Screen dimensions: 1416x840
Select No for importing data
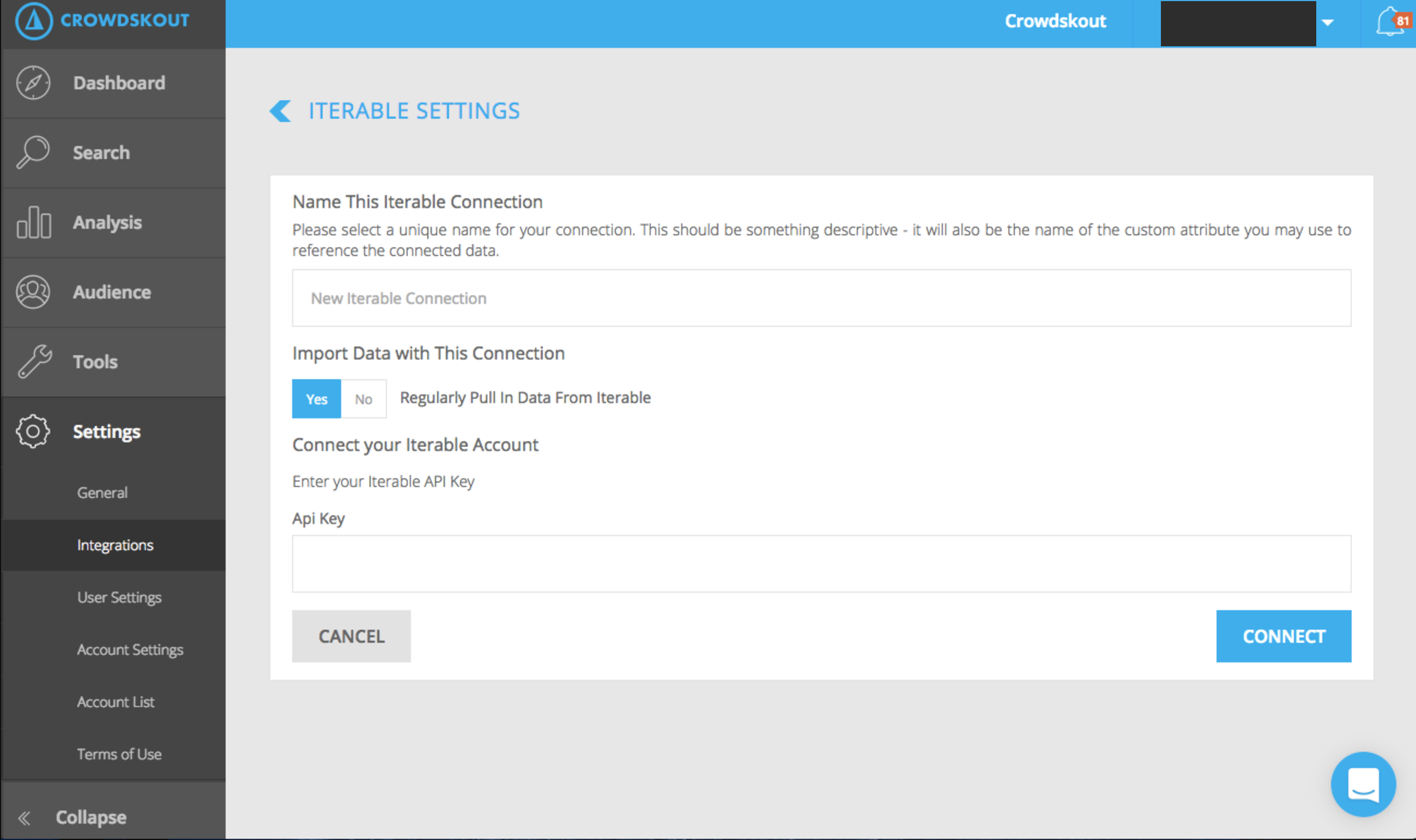[x=364, y=399]
